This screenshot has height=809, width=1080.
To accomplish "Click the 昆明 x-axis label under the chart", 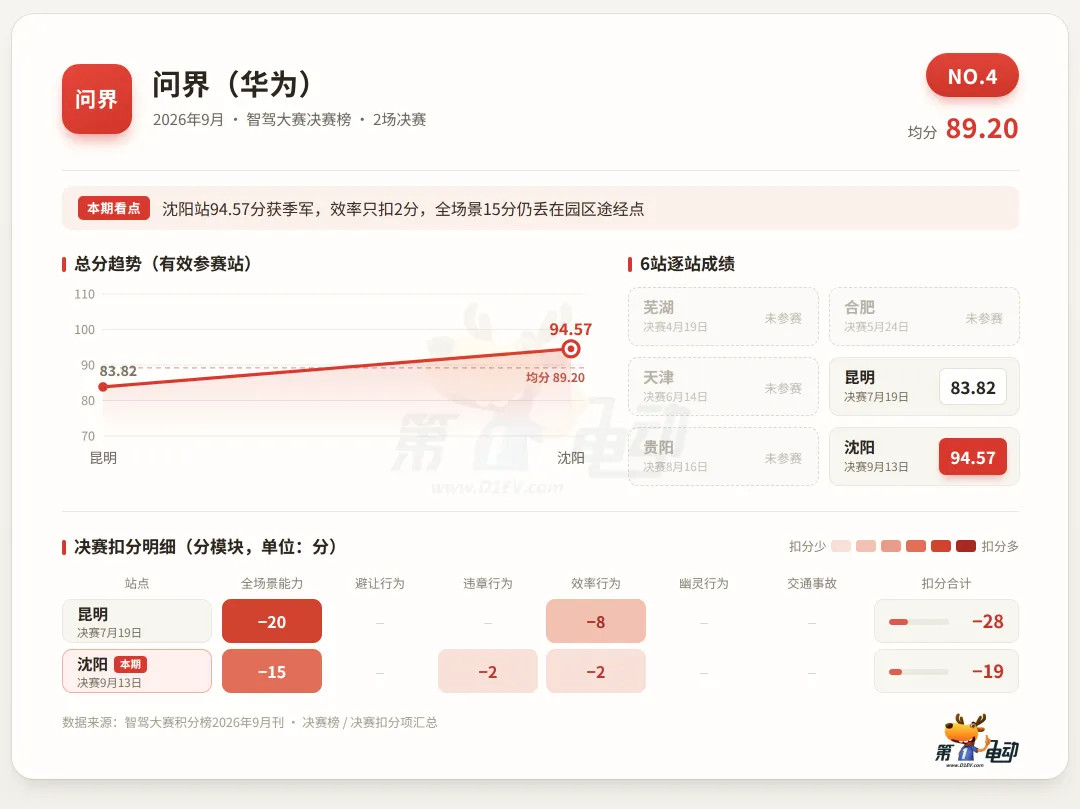I will click(103, 458).
